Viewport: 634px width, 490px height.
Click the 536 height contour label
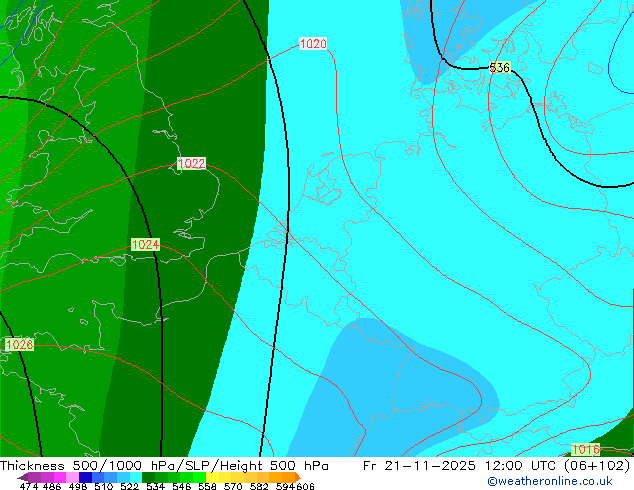pos(500,68)
